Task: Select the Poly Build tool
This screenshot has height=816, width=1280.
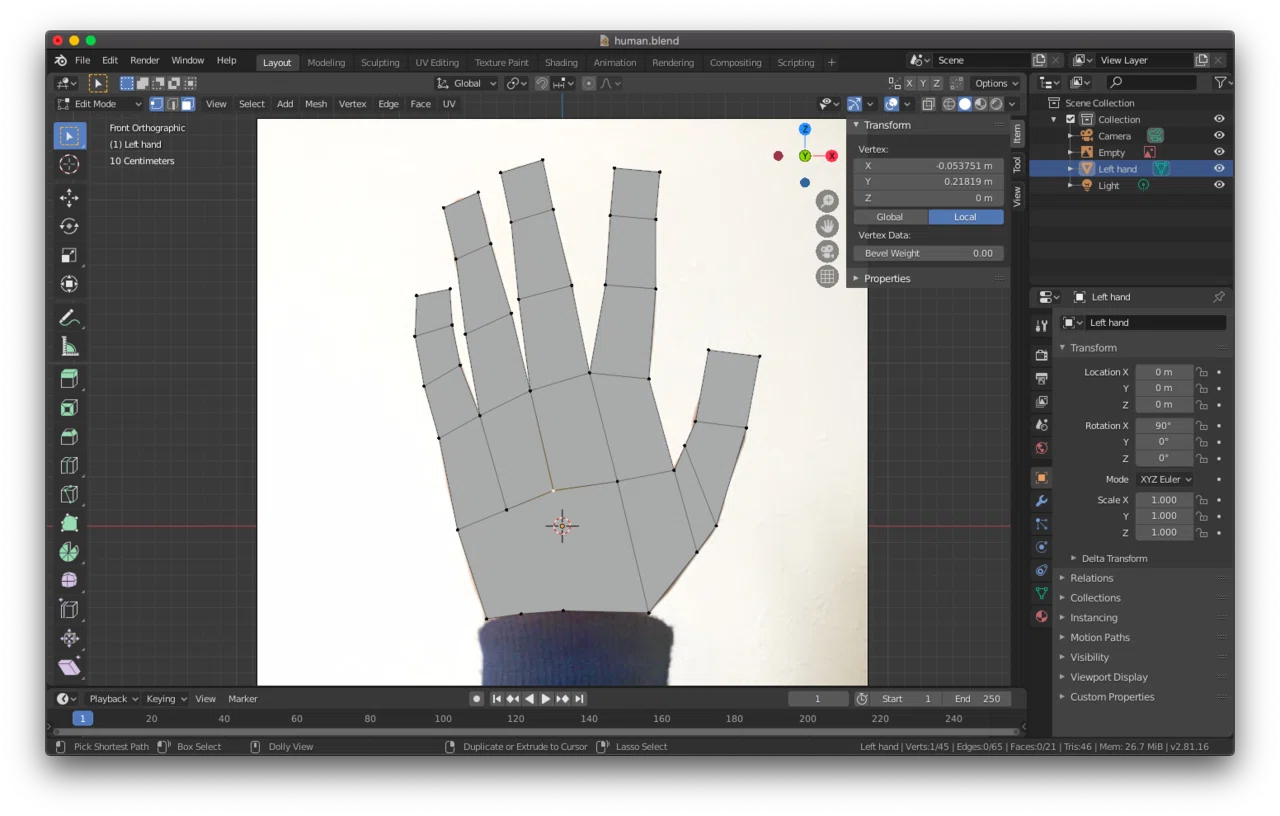Action: coord(69,523)
